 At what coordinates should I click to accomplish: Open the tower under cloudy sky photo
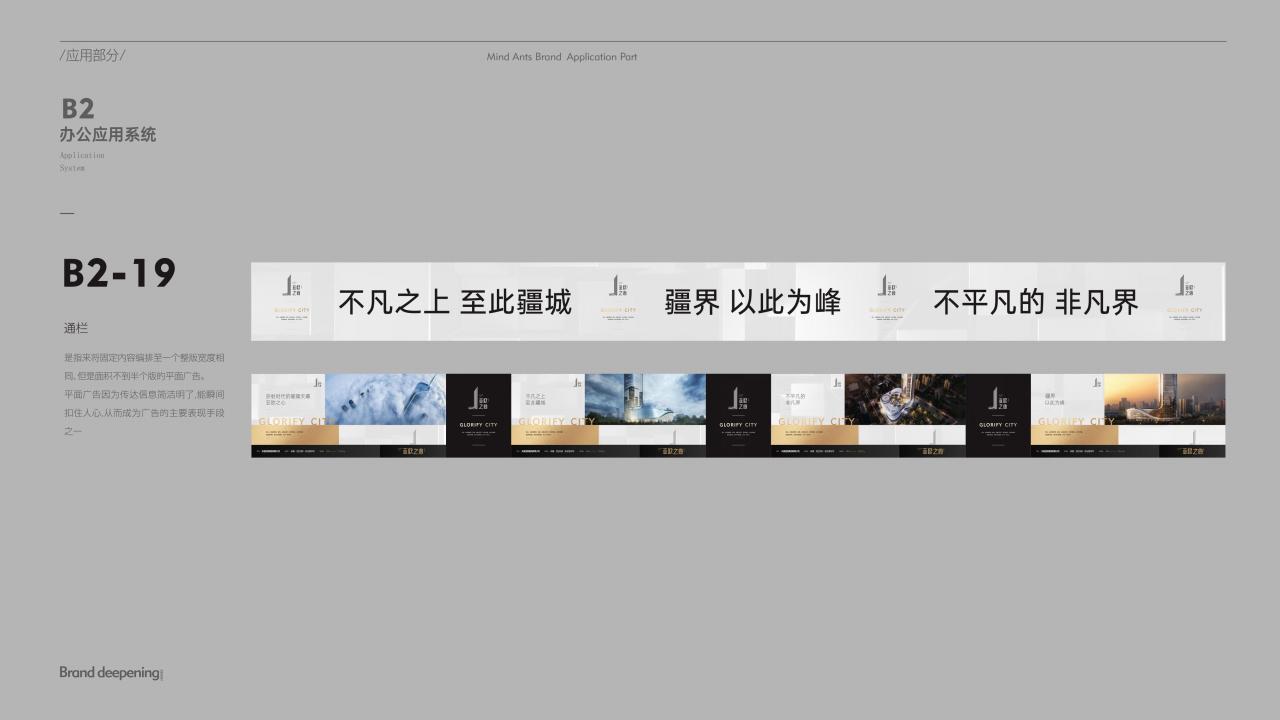tap(645, 398)
